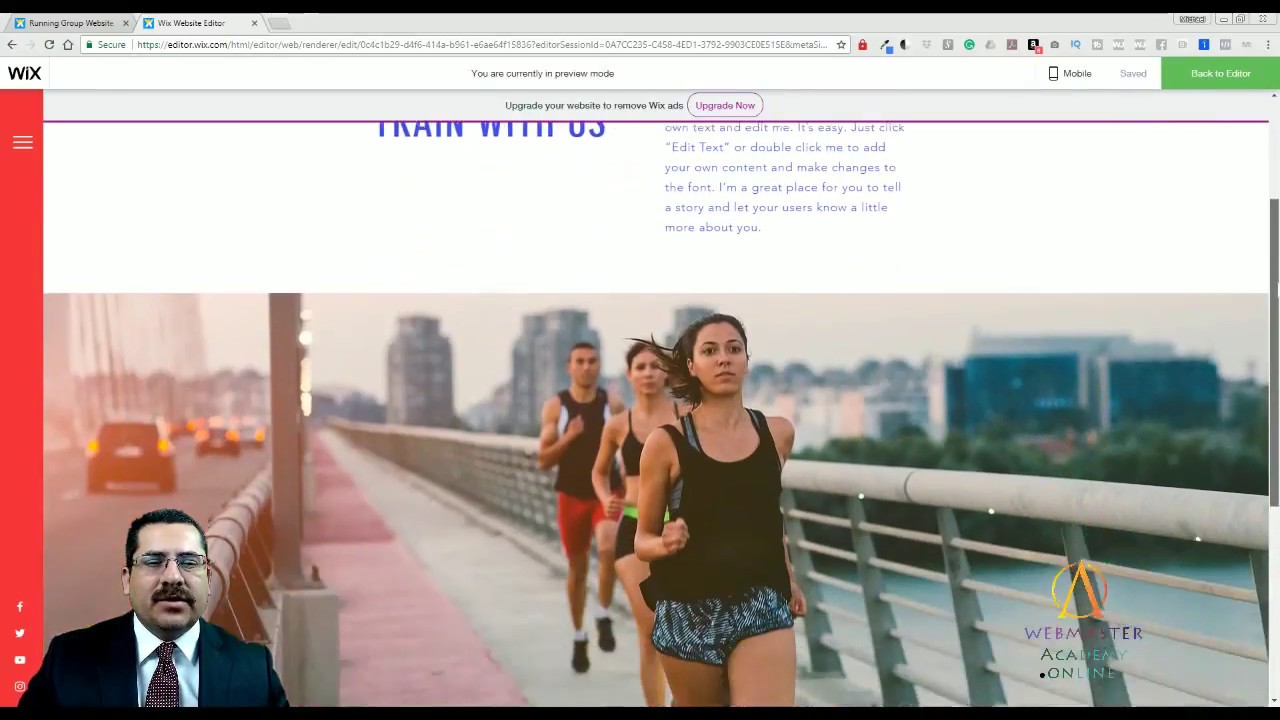Click the Dropbox extension icon

(926, 45)
